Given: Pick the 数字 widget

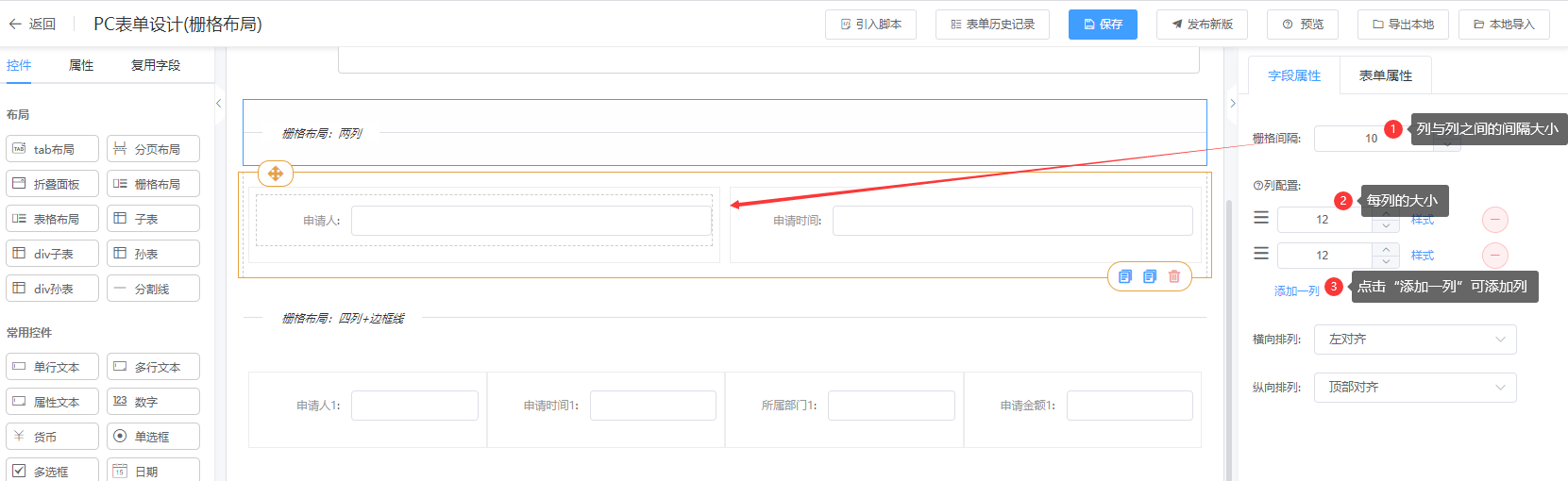Looking at the screenshot, I should 153,402.
